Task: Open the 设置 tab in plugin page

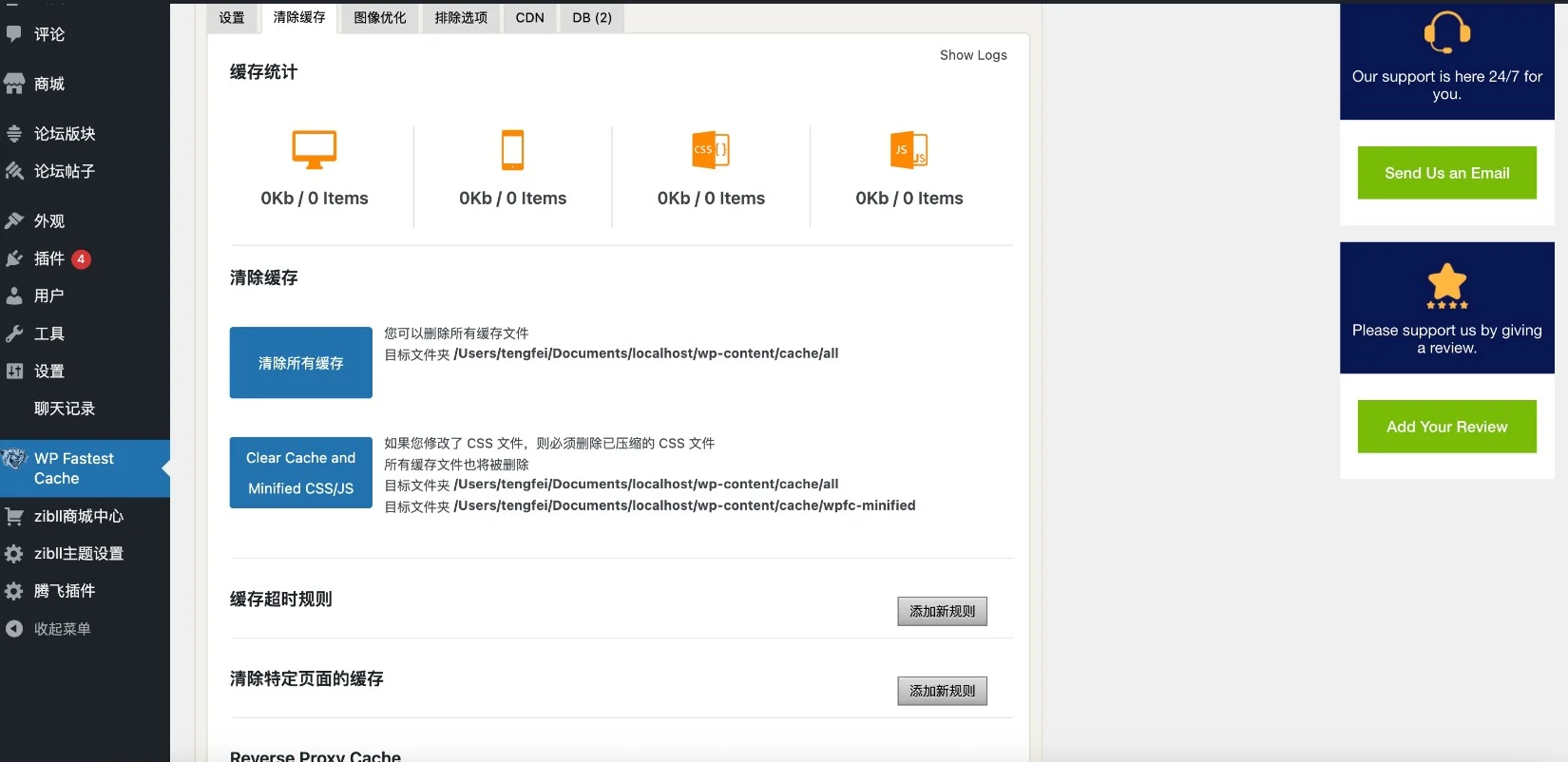Action: click(232, 18)
